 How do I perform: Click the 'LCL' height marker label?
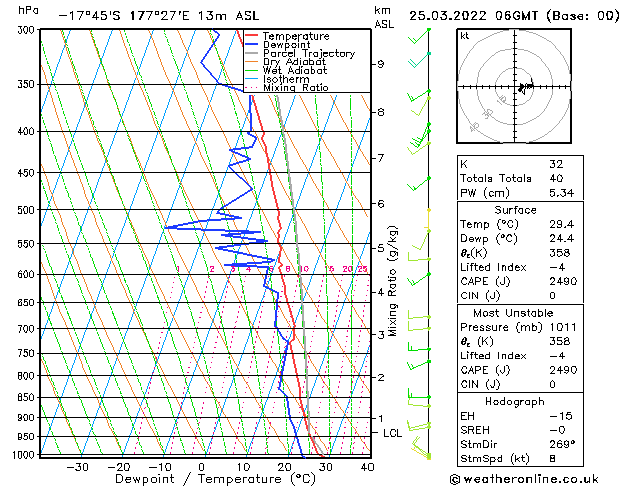392,433
